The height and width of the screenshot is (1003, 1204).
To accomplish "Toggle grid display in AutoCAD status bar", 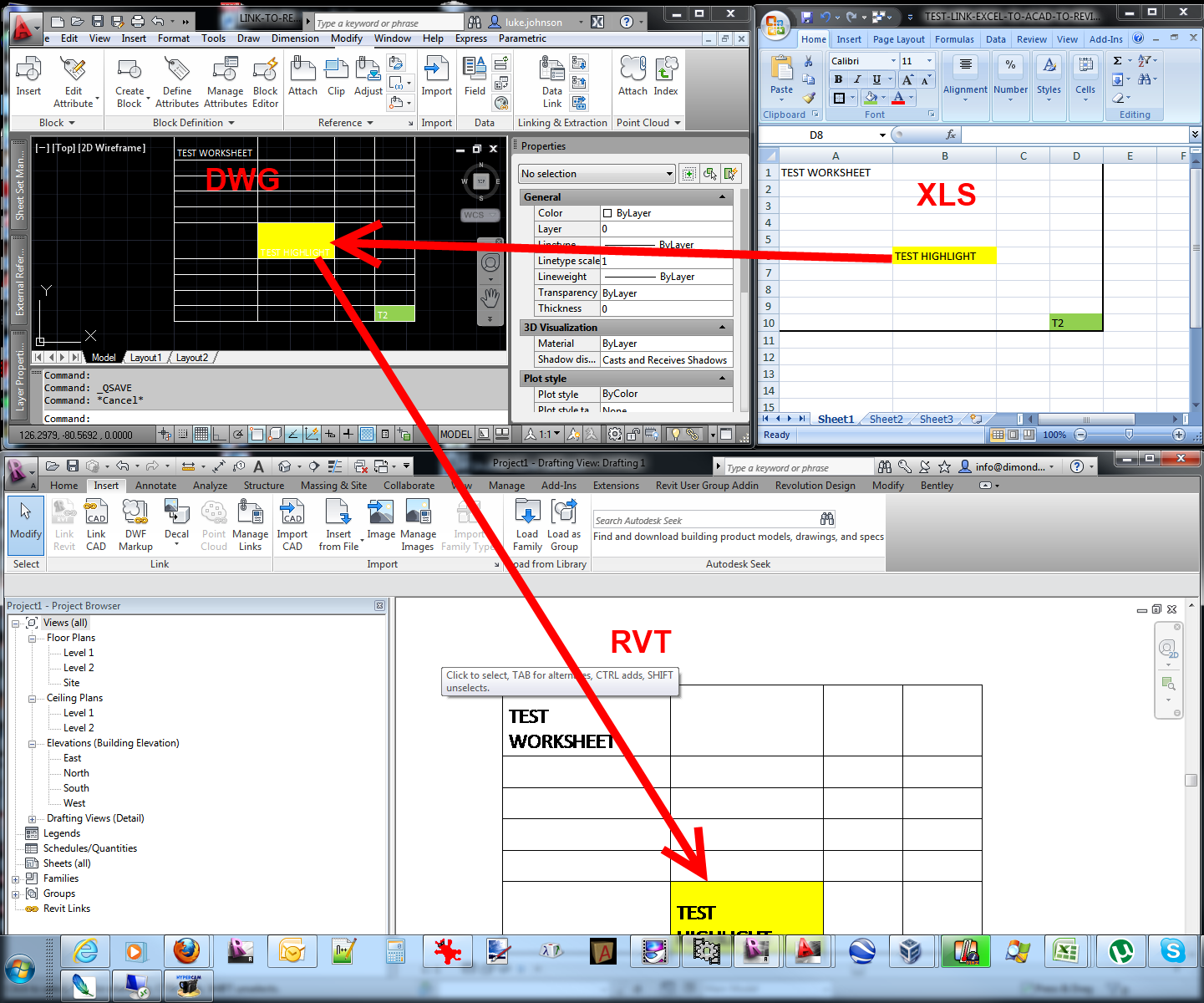I will tap(201, 434).
